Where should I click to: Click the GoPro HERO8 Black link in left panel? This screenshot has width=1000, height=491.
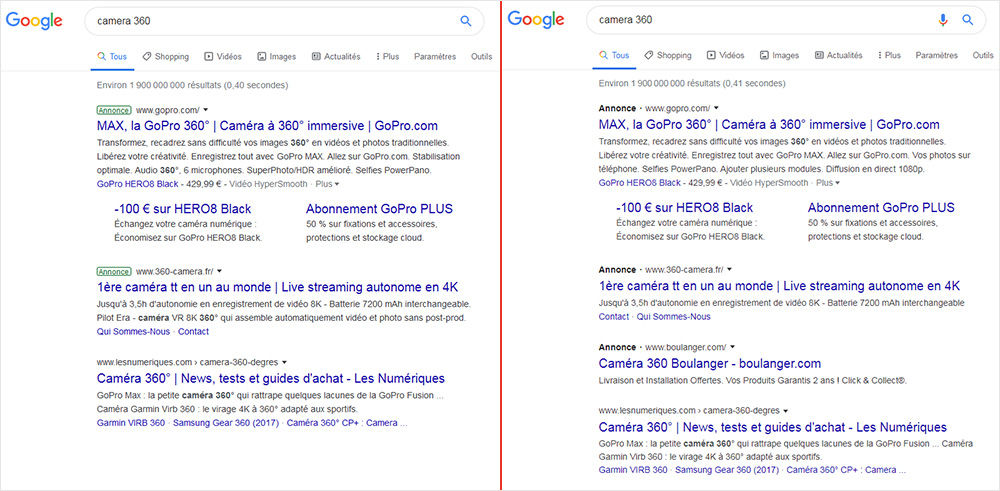click(x=138, y=184)
